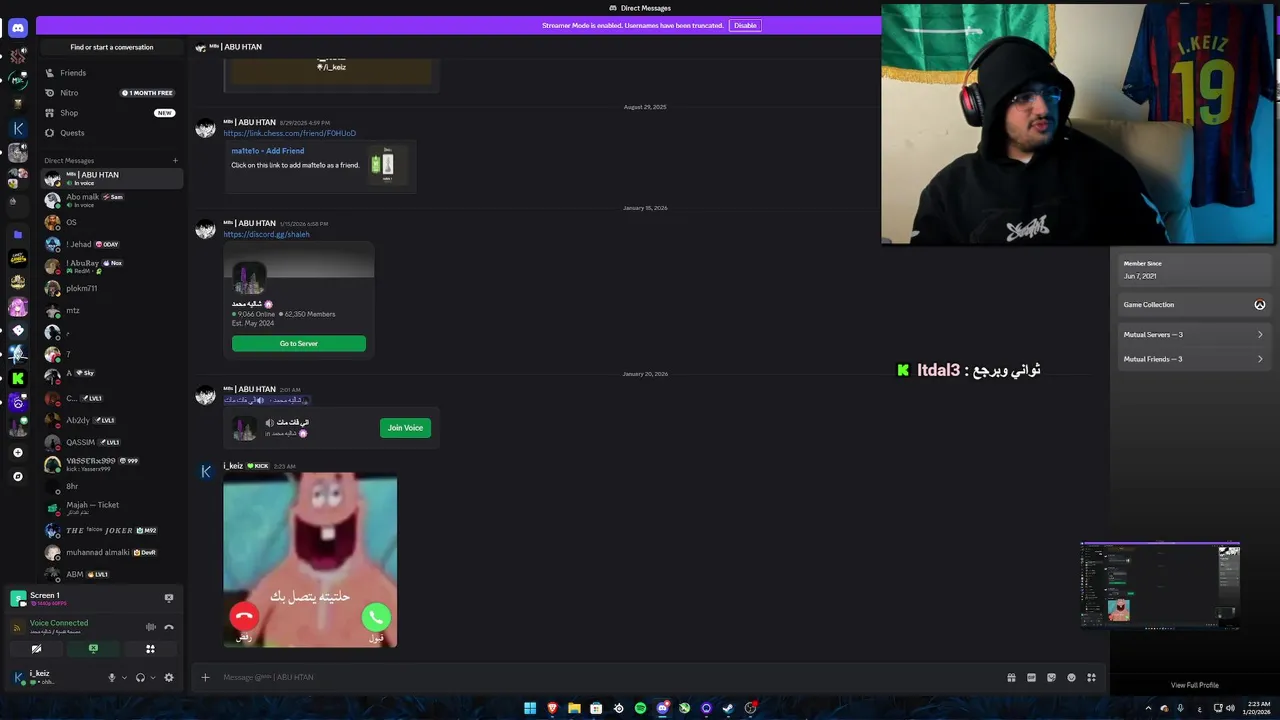The width and height of the screenshot is (1280, 720).
Task: Expand Mutual Servers — 3 section
Action: (x=1193, y=334)
